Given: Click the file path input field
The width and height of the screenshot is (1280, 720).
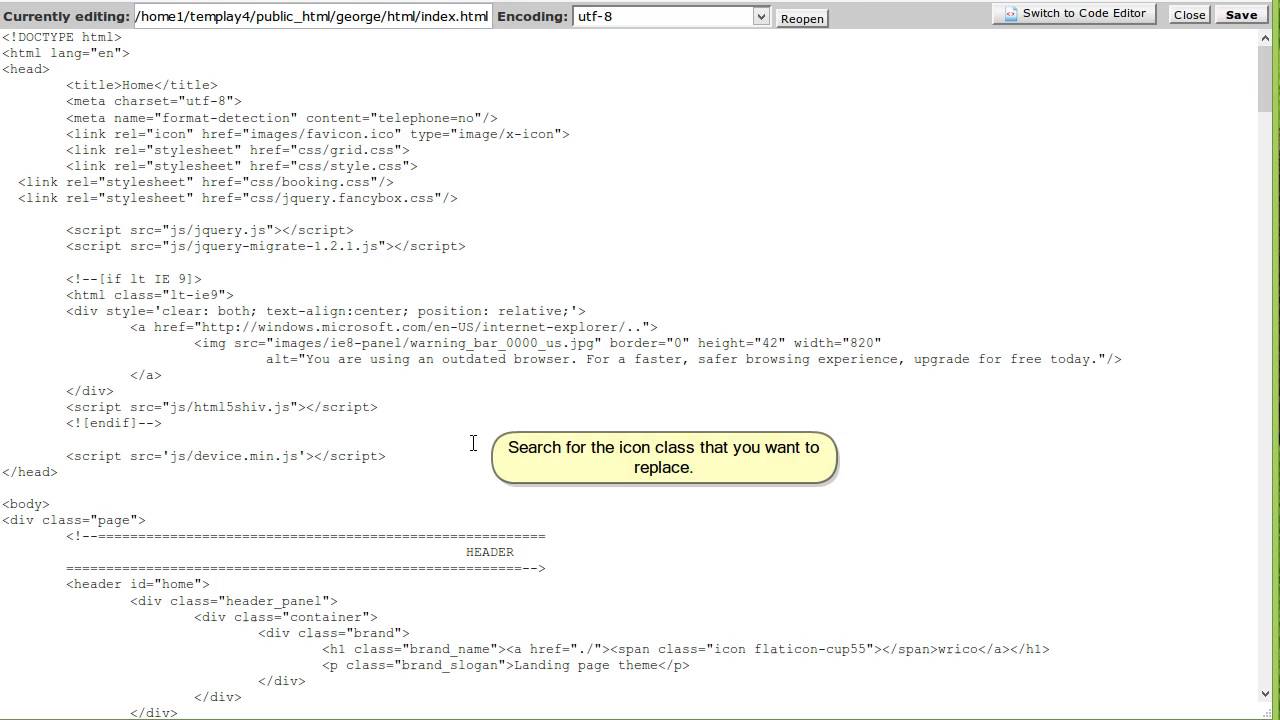Looking at the screenshot, I should (312, 16).
